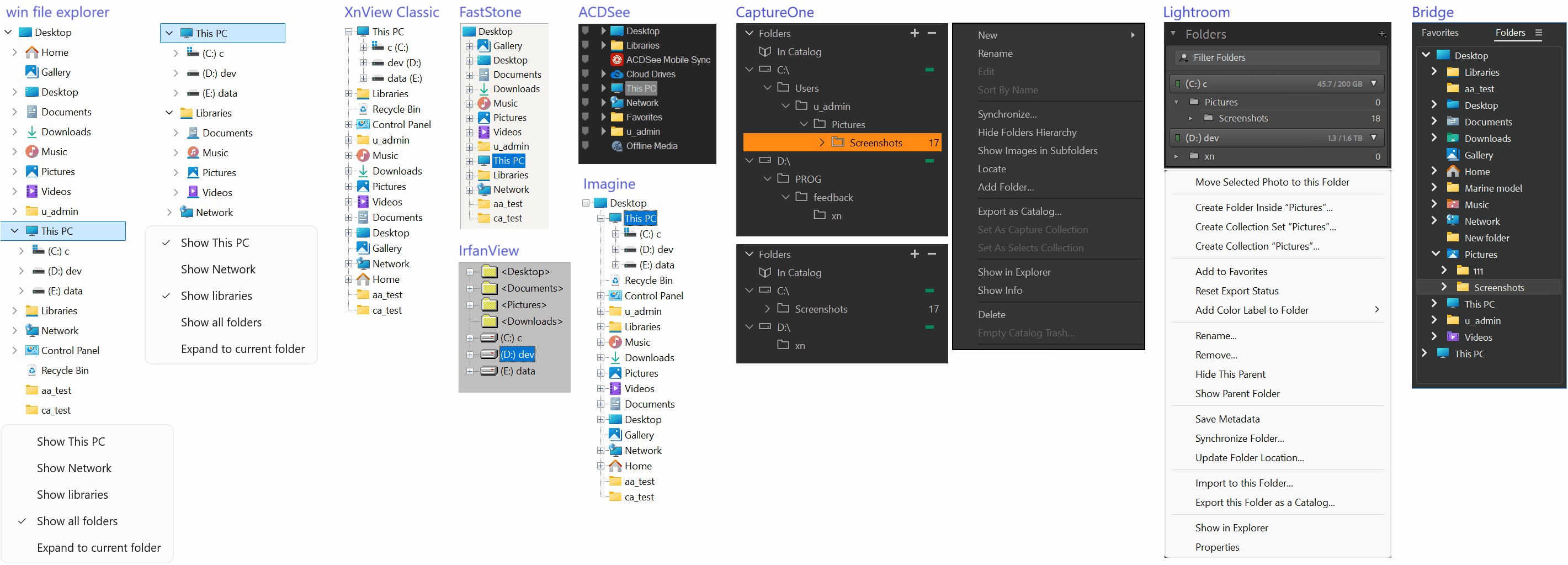Viewport: 1568px width, 565px height.
Task: Collapse the Desktop node in Bridge
Action: click(1425, 55)
